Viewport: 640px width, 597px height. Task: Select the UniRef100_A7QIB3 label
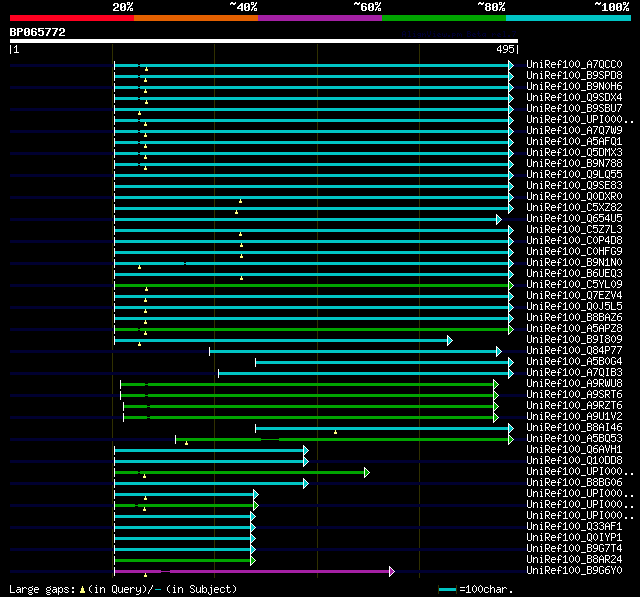click(574, 373)
